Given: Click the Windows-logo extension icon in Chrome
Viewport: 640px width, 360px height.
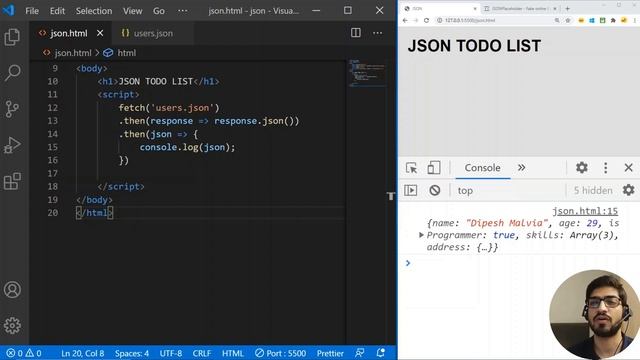Looking at the screenshot, I should [592, 20].
